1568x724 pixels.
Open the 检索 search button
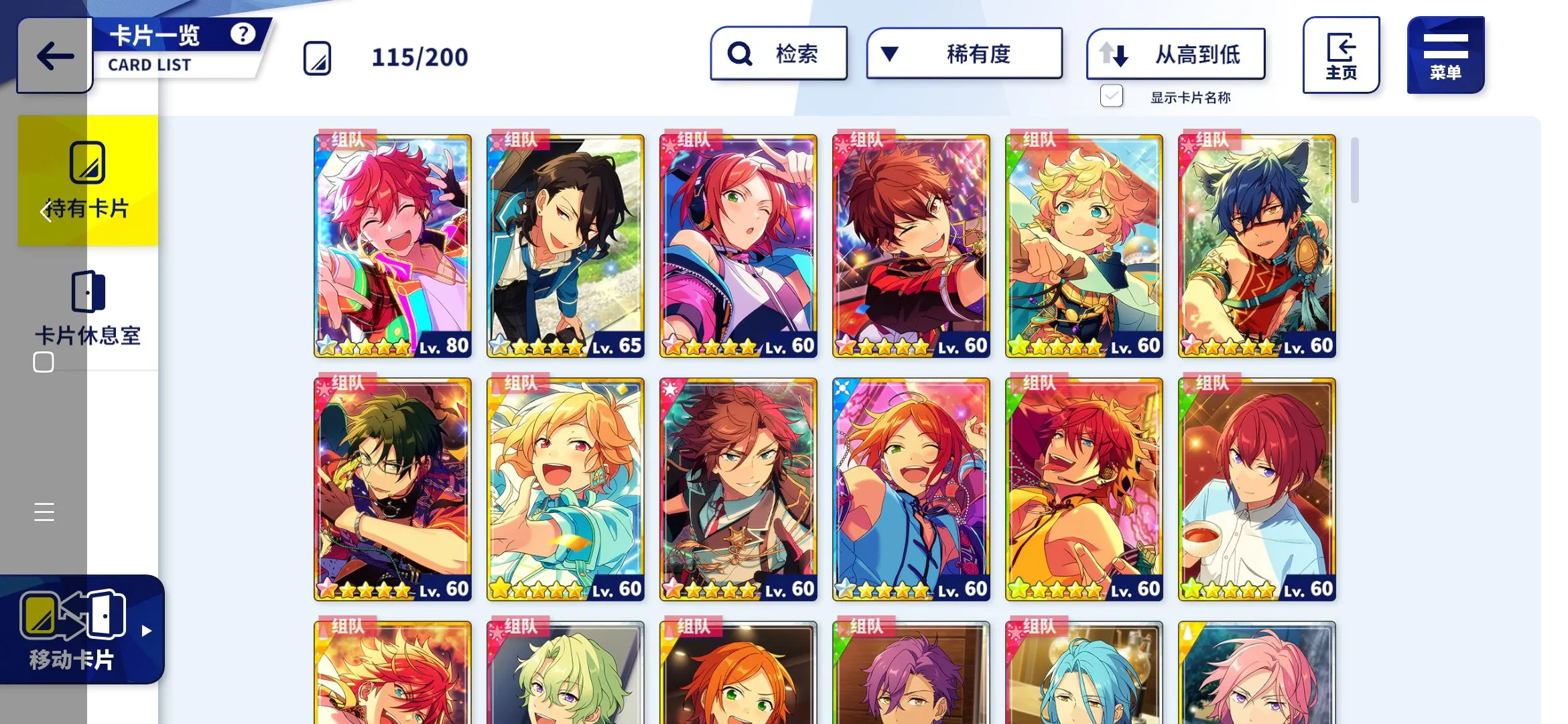(x=779, y=54)
